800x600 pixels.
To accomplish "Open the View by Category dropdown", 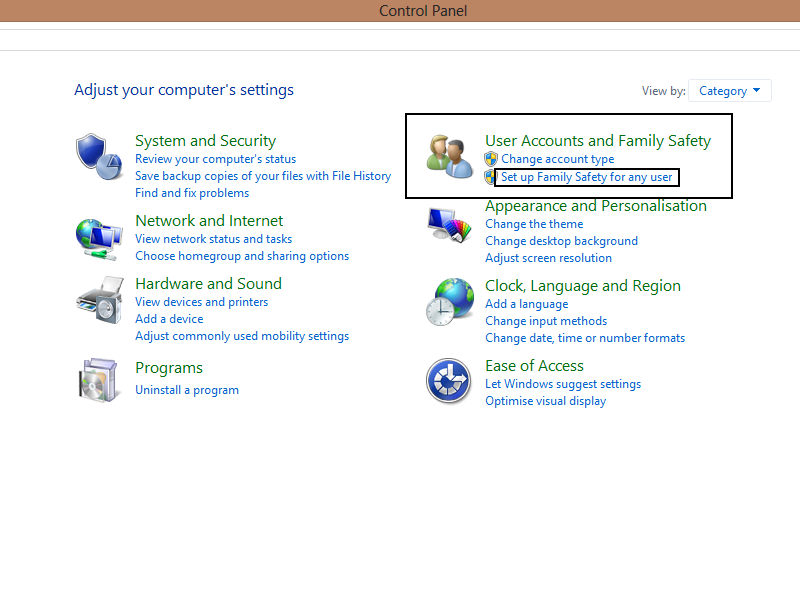I will tap(730, 91).
